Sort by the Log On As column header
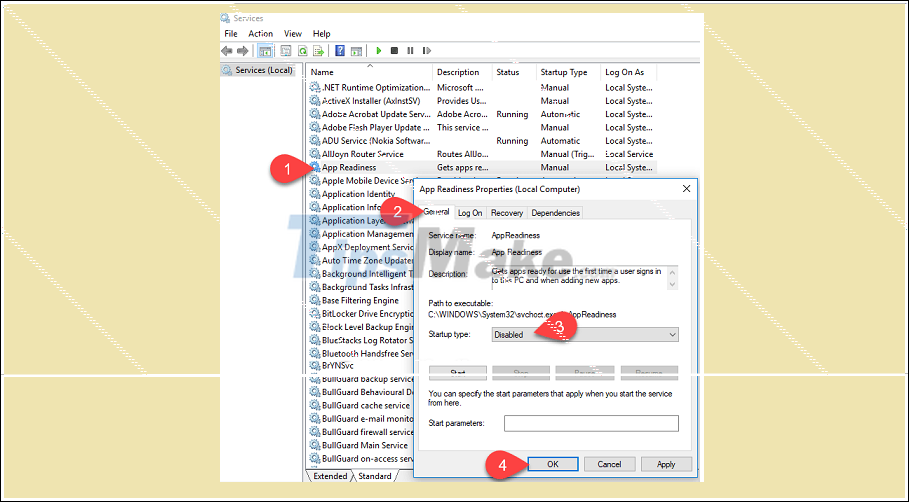This screenshot has height=502, width=909. [x=628, y=72]
